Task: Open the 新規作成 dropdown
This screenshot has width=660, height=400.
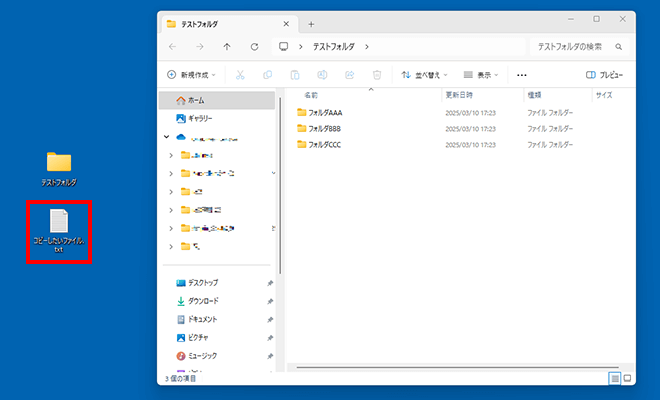Action: (192, 75)
